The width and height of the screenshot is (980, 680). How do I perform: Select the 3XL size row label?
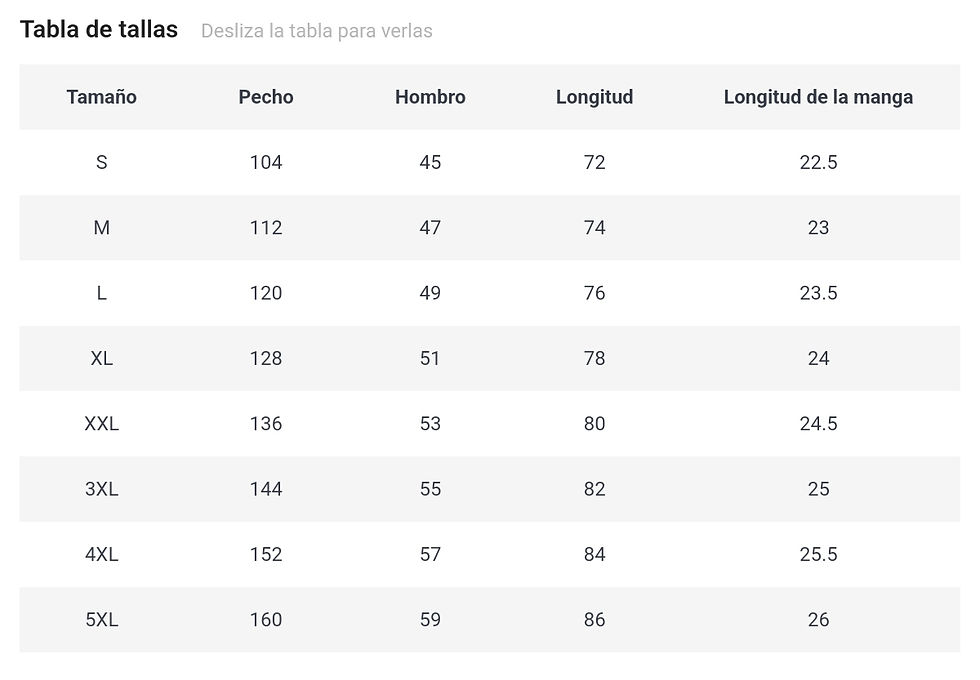pos(101,489)
